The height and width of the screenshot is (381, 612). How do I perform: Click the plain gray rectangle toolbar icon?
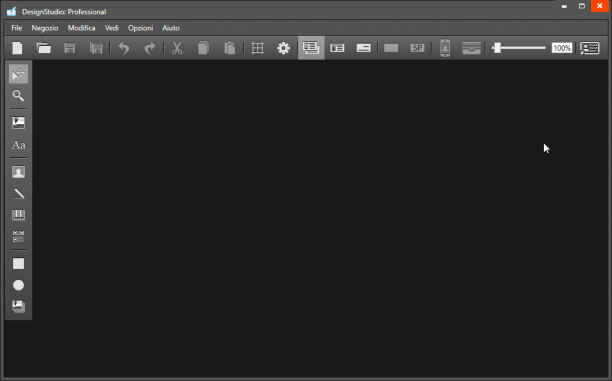[391, 48]
